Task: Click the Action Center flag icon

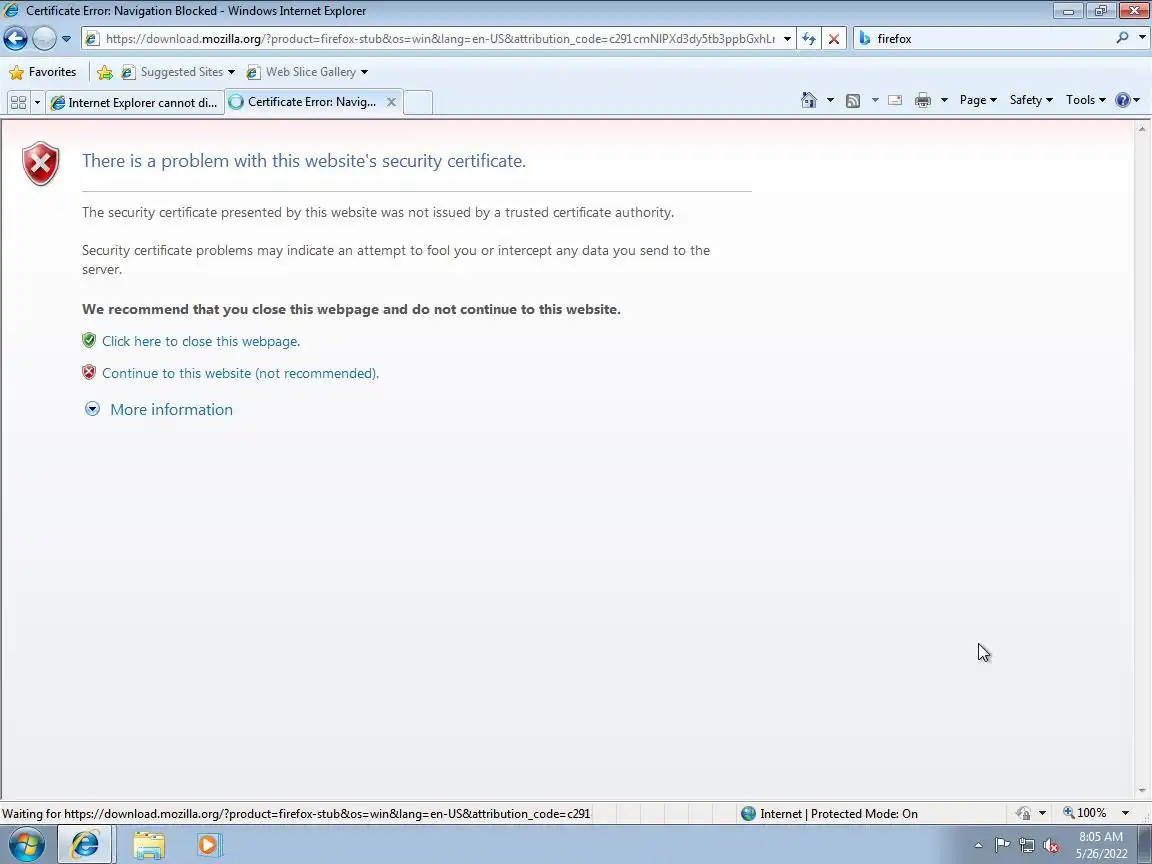Action: (1002, 846)
